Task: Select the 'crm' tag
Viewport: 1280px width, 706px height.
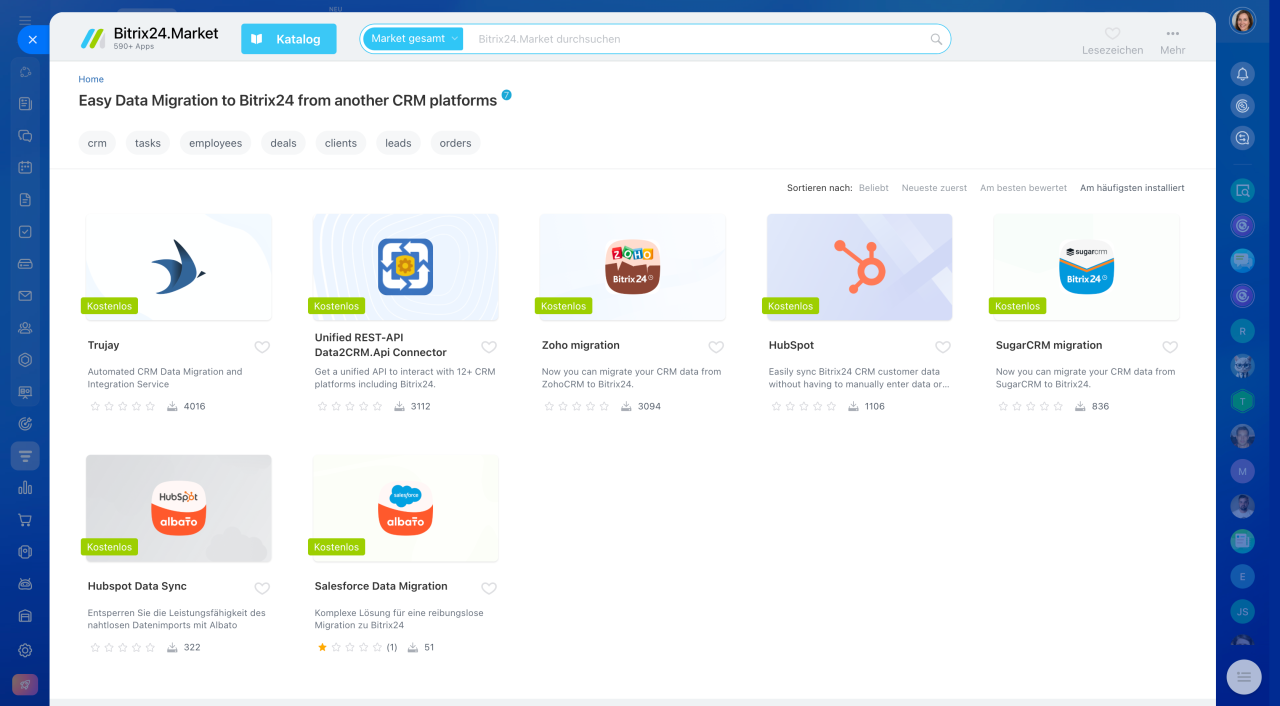Action: click(97, 143)
